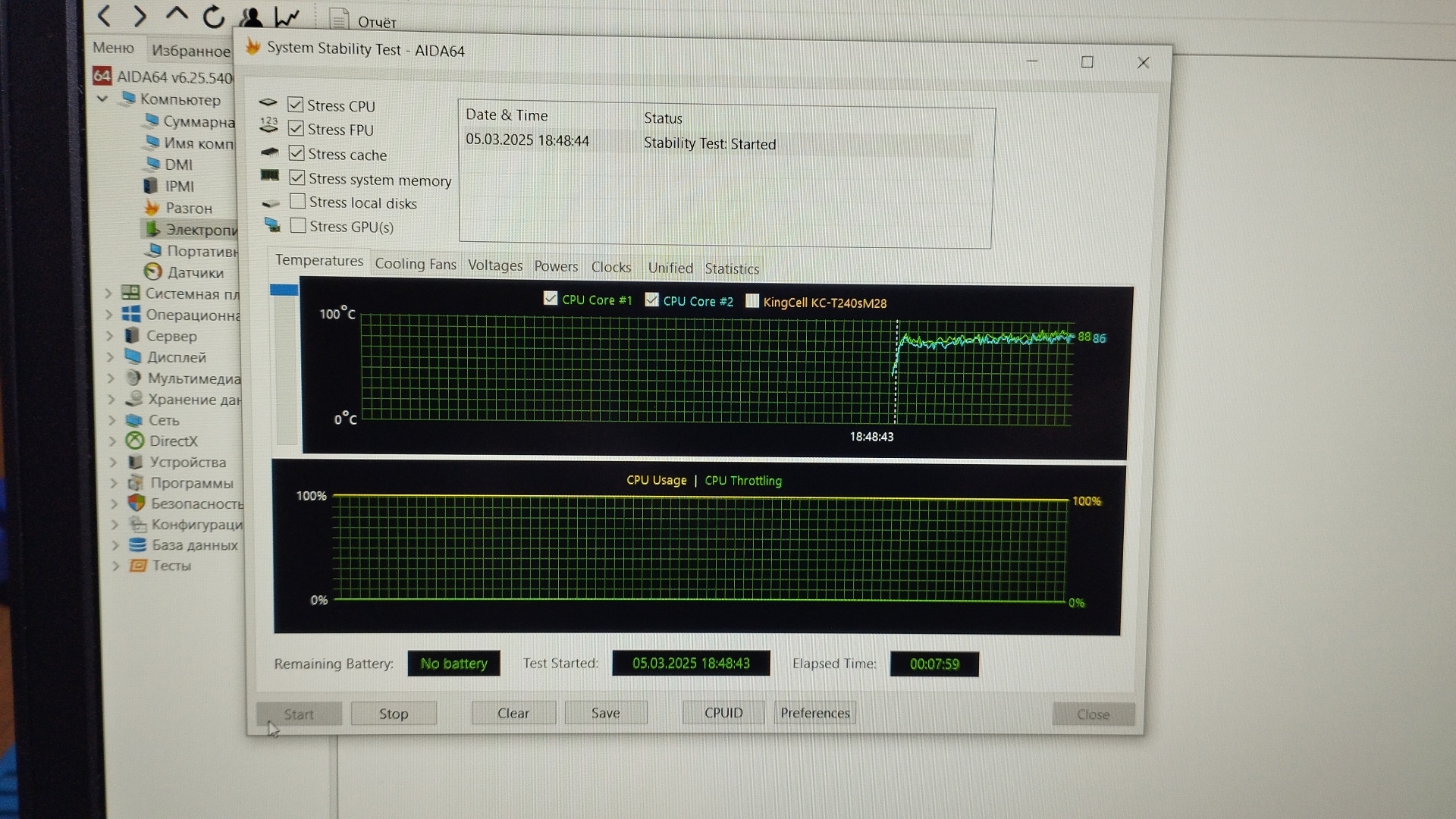Toggle CPU Core #1 graph checkbox
This screenshot has height=819, width=1456.
pos(551,299)
